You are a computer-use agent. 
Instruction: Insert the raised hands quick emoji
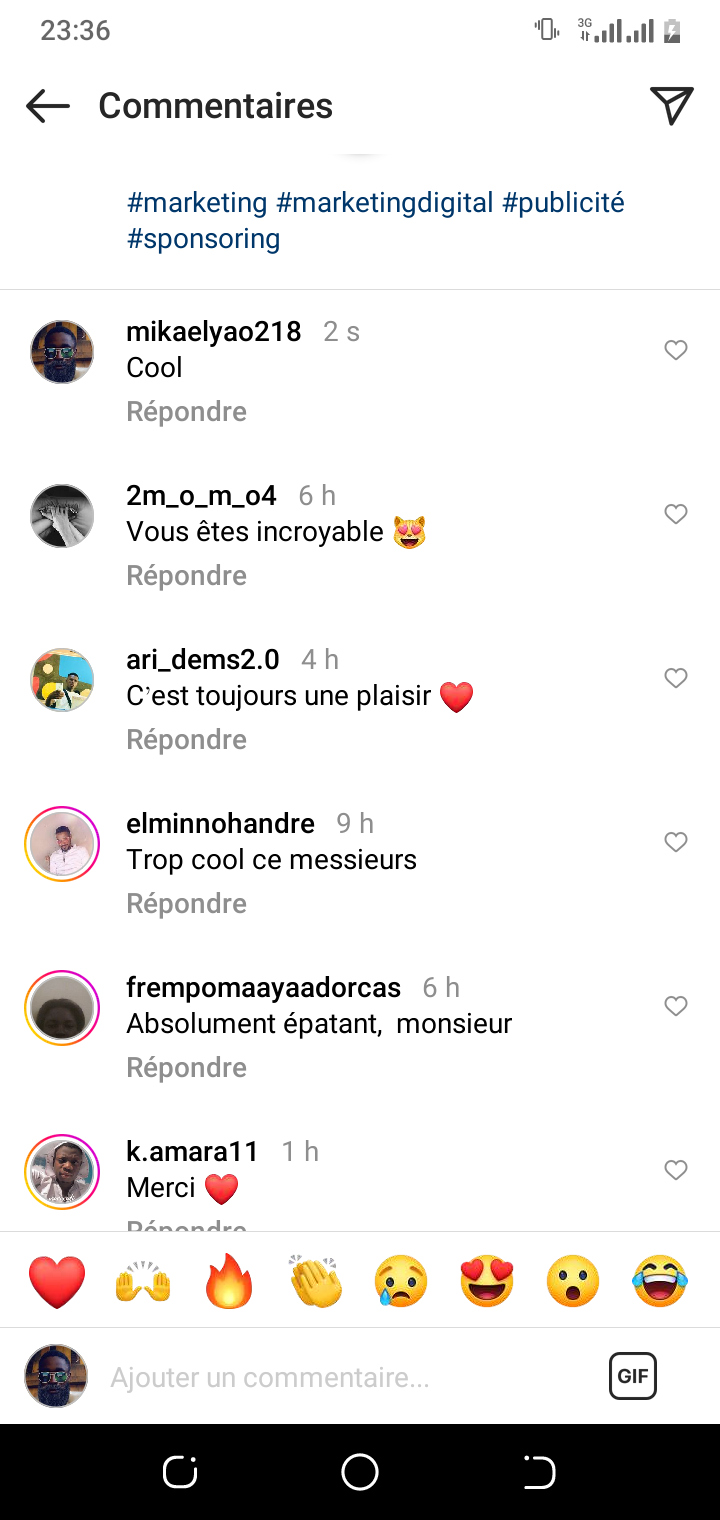144,1281
